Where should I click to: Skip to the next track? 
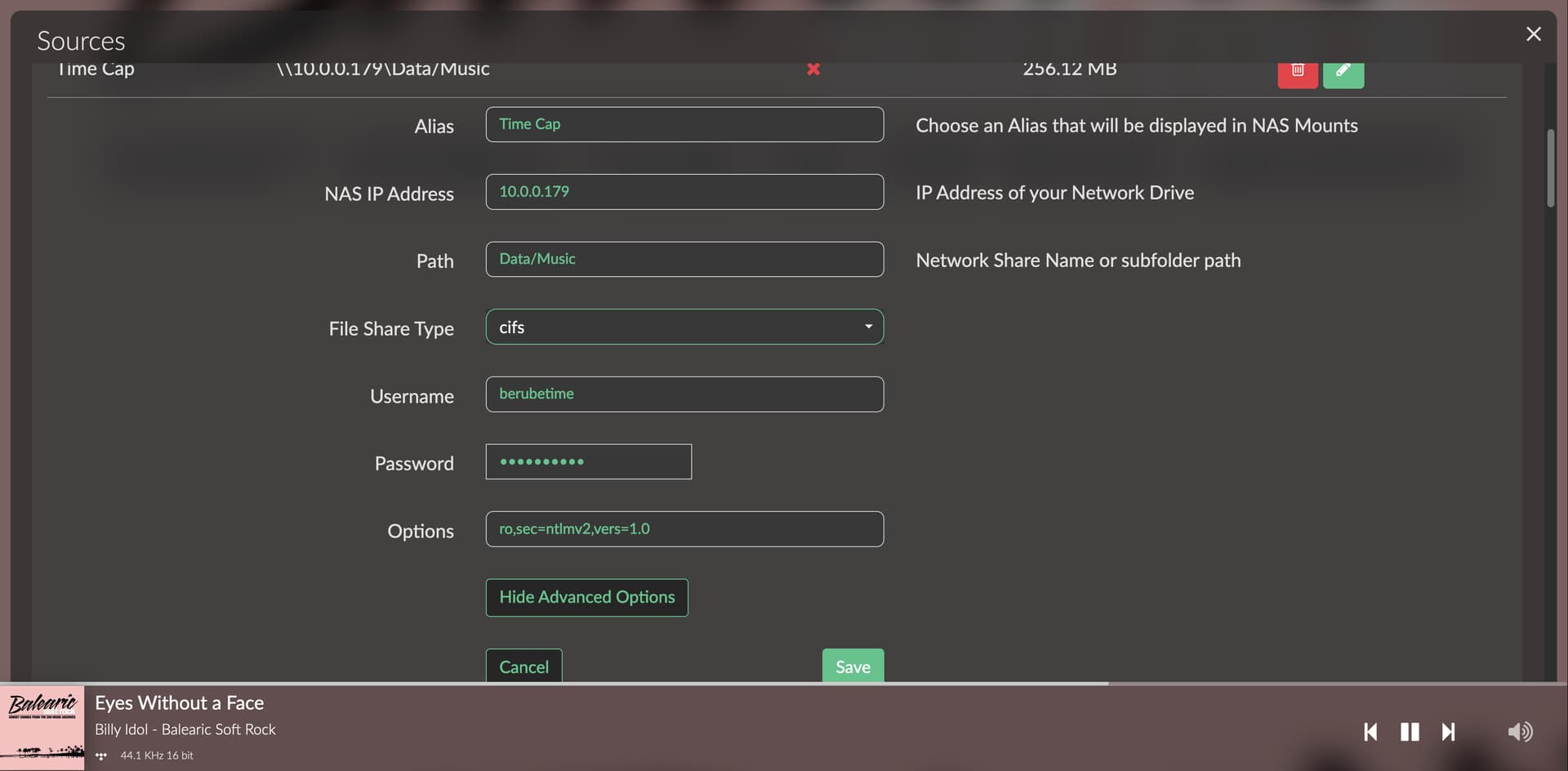pos(1448,732)
